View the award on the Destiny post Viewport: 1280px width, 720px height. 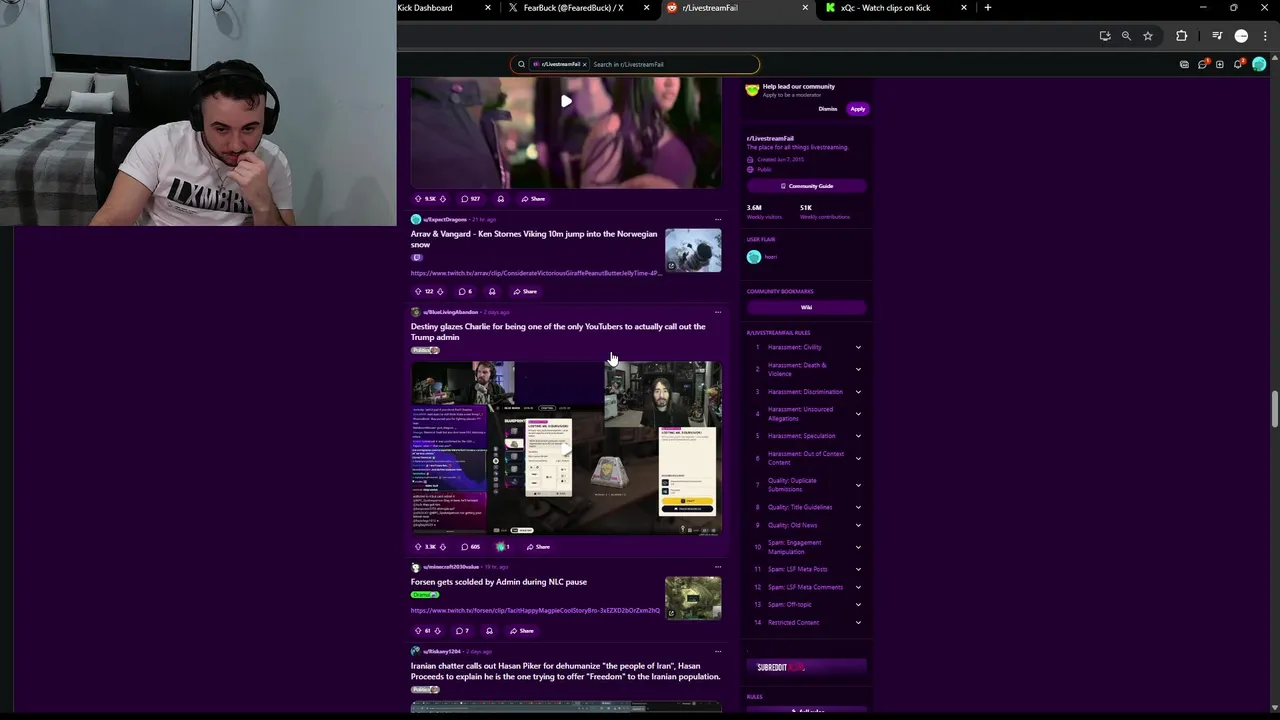[x=503, y=546]
